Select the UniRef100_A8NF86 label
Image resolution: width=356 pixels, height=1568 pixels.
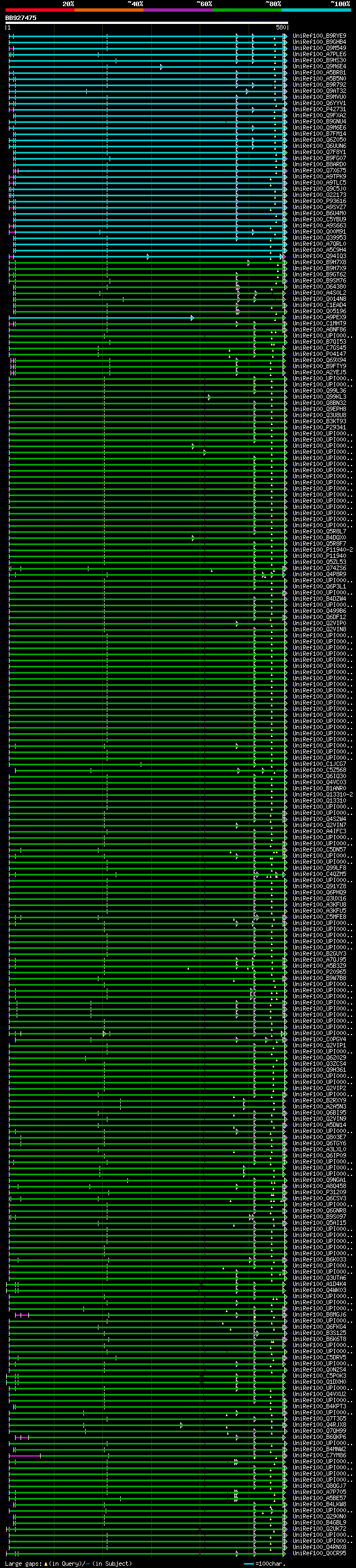[x=319, y=329]
